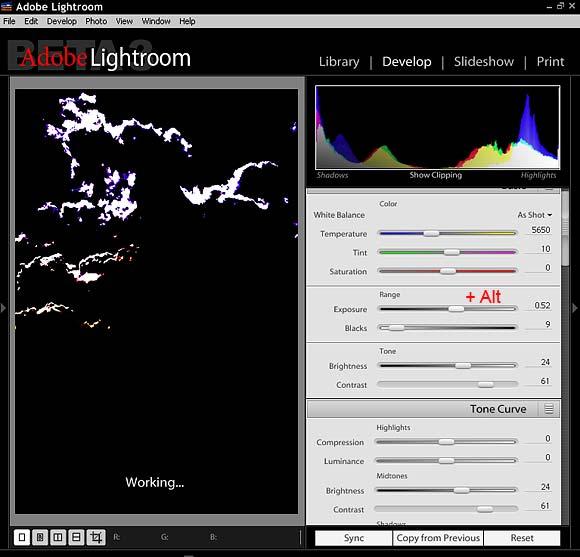Click Copy from Previous button
This screenshot has width=580, height=557.
tap(438, 538)
